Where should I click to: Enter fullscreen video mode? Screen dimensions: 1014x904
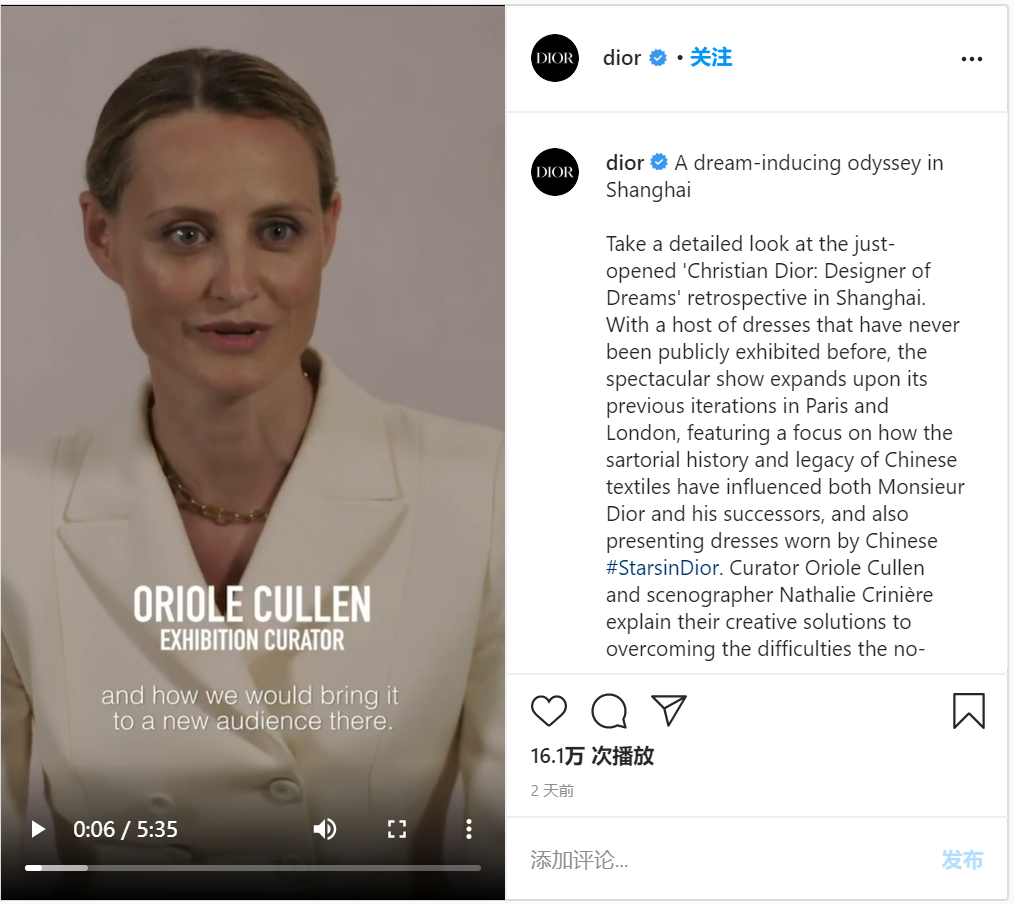pyautogui.click(x=396, y=829)
